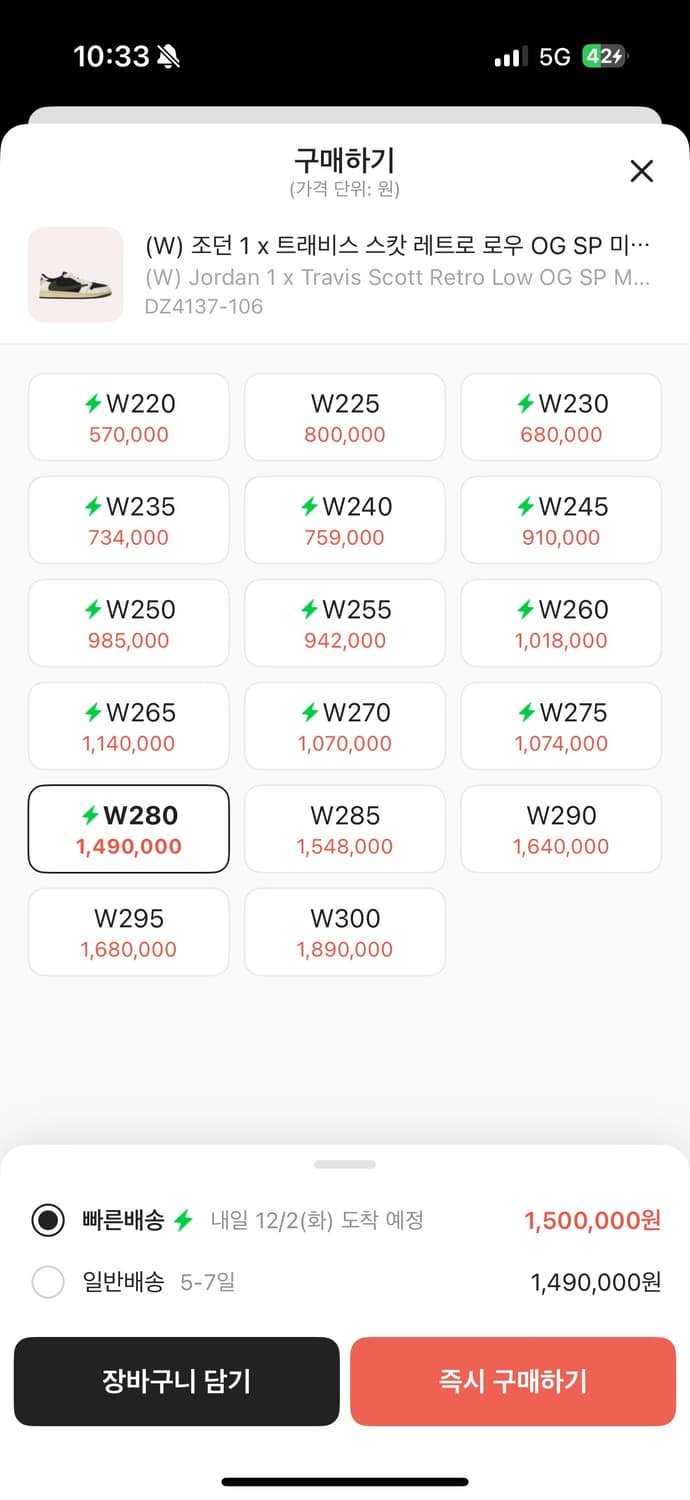Image resolution: width=690 pixels, height=1500 pixels.
Task: Close the purchase sheet with X
Action: point(641,171)
